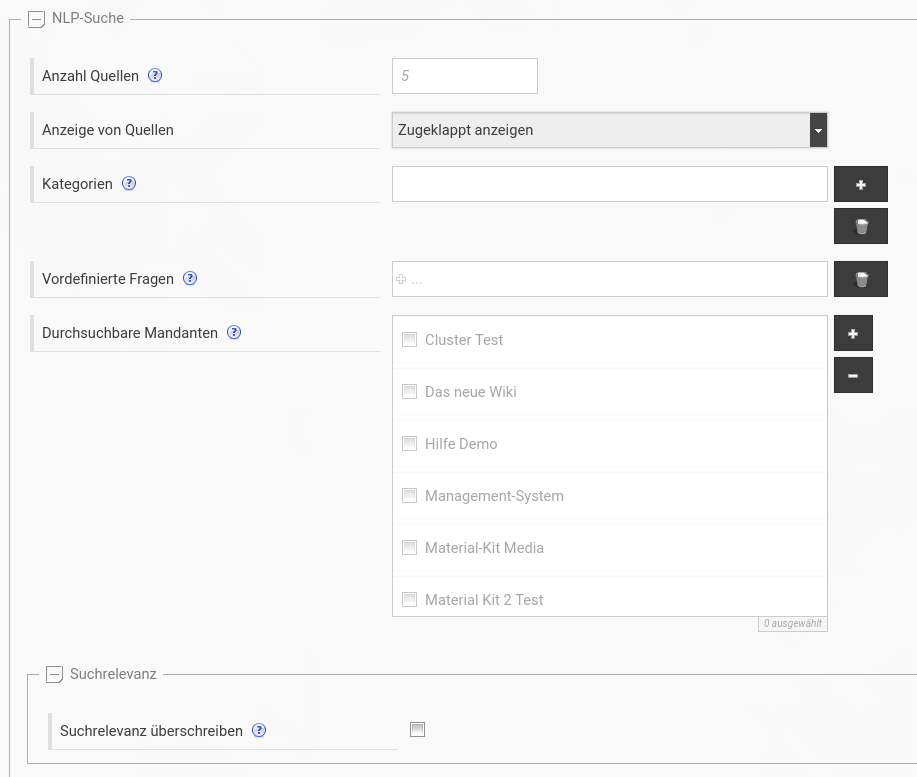Click the Management-System label

point(494,496)
